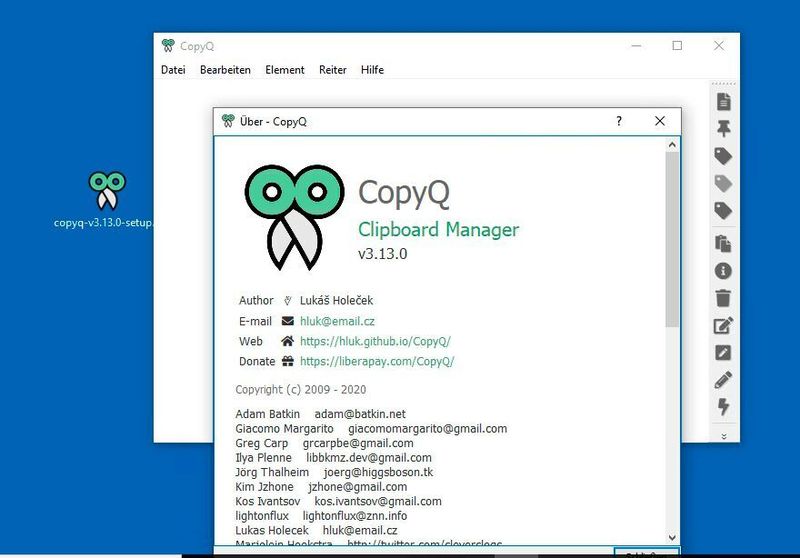Open the liberapay.com/CopyQ donate link
The image size is (800, 558).
(x=377, y=362)
